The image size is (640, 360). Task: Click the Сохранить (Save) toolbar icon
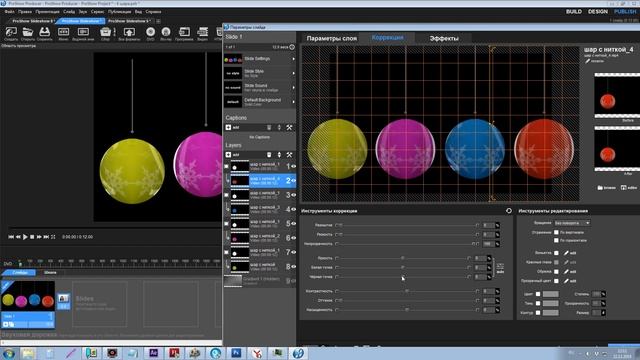tap(44, 32)
